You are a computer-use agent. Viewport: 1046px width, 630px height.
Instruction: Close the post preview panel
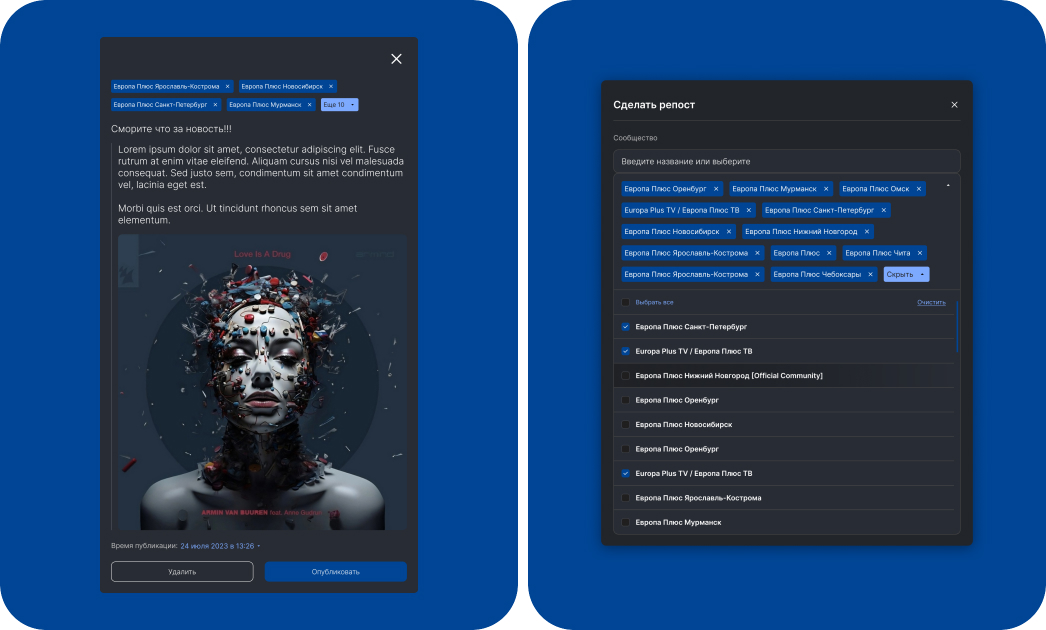396,59
